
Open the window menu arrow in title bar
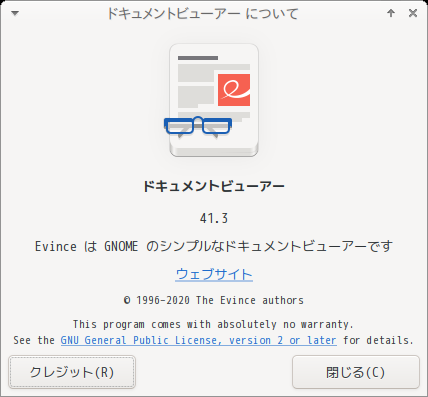15,13
